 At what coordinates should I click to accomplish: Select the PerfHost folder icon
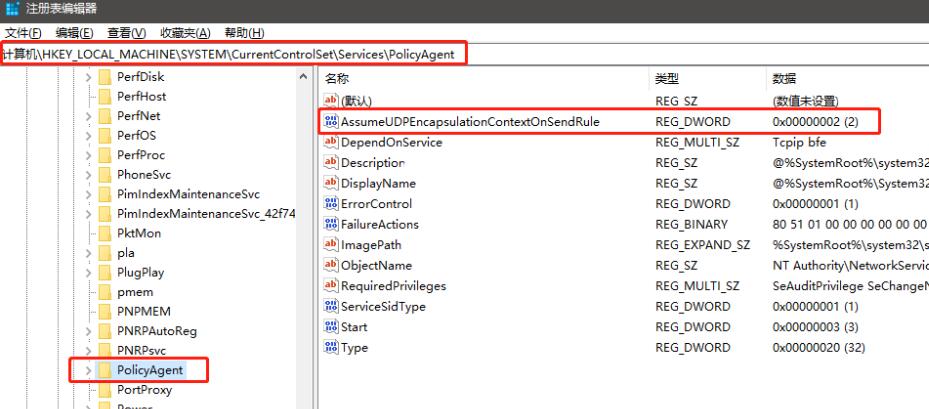point(104,97)
